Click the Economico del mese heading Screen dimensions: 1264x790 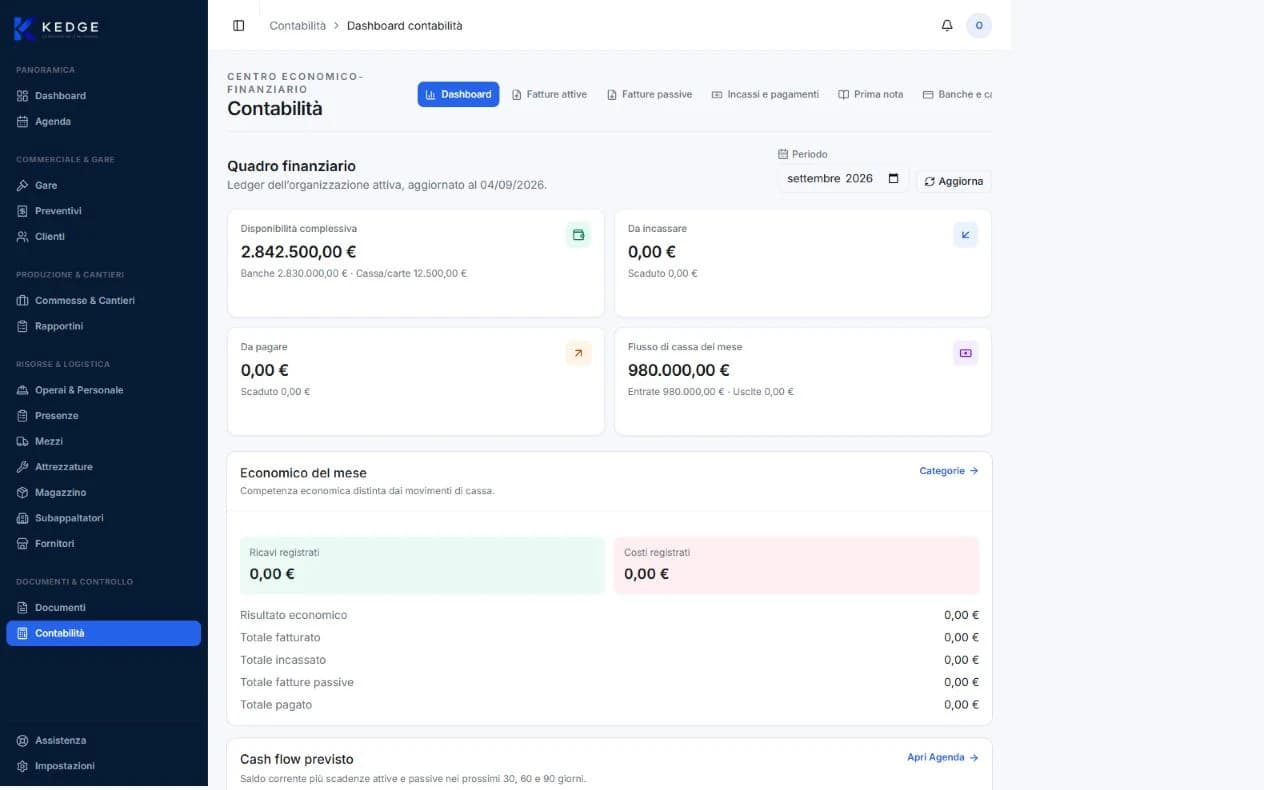point(303,472)
